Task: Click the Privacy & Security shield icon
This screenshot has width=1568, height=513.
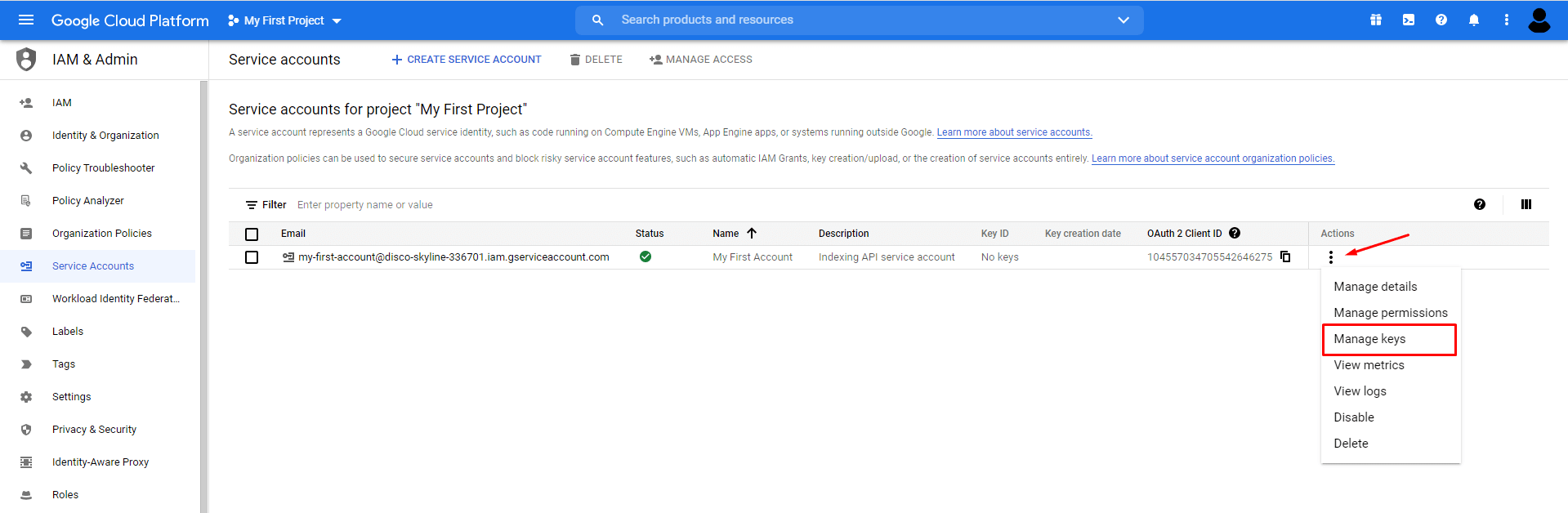Action: [26, 430]
